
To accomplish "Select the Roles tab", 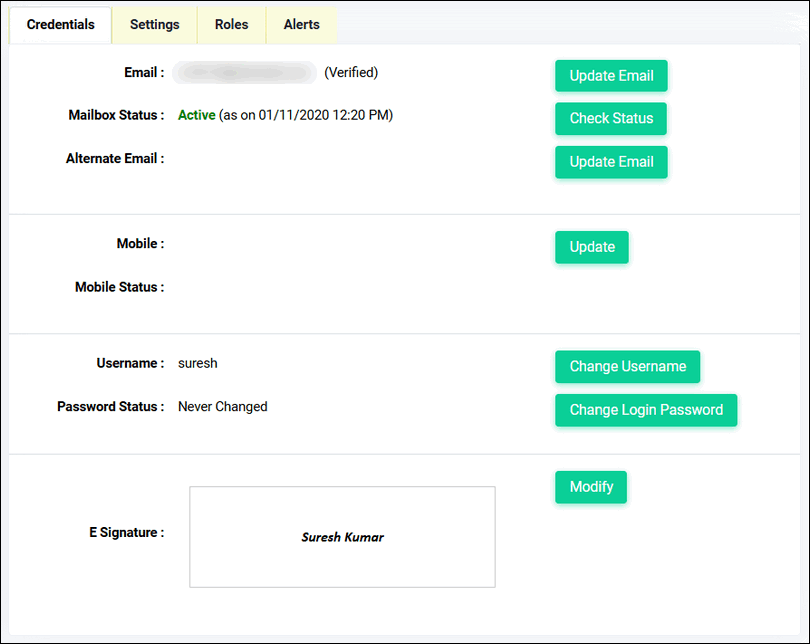I will pos(231,25).
